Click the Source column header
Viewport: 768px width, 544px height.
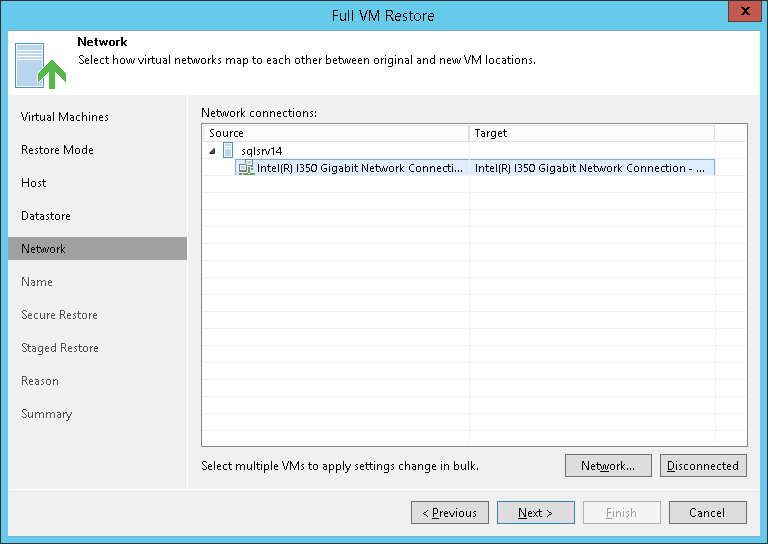point(335,133)
